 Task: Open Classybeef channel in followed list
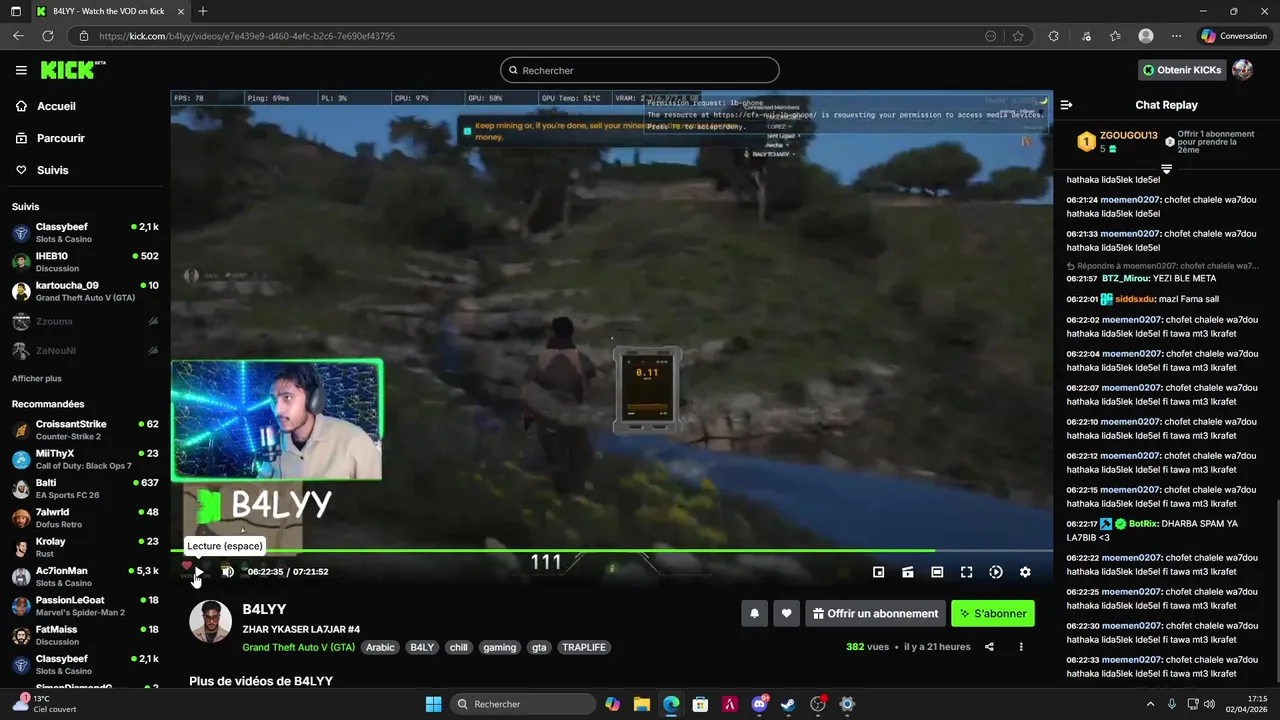click(85, 233)
